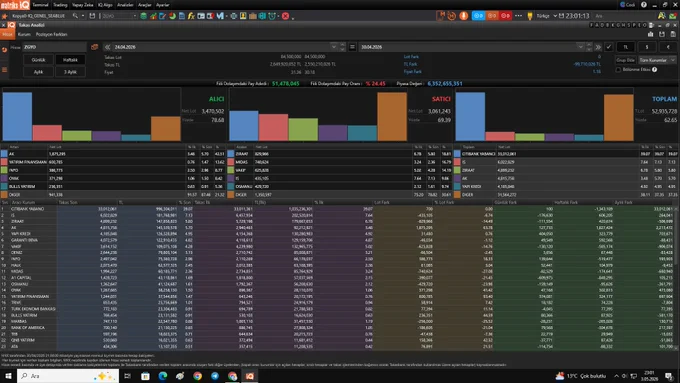Open the Yapay Zeka menu
680x383 pixels.
pyautogui.click(x=82, y=5)
